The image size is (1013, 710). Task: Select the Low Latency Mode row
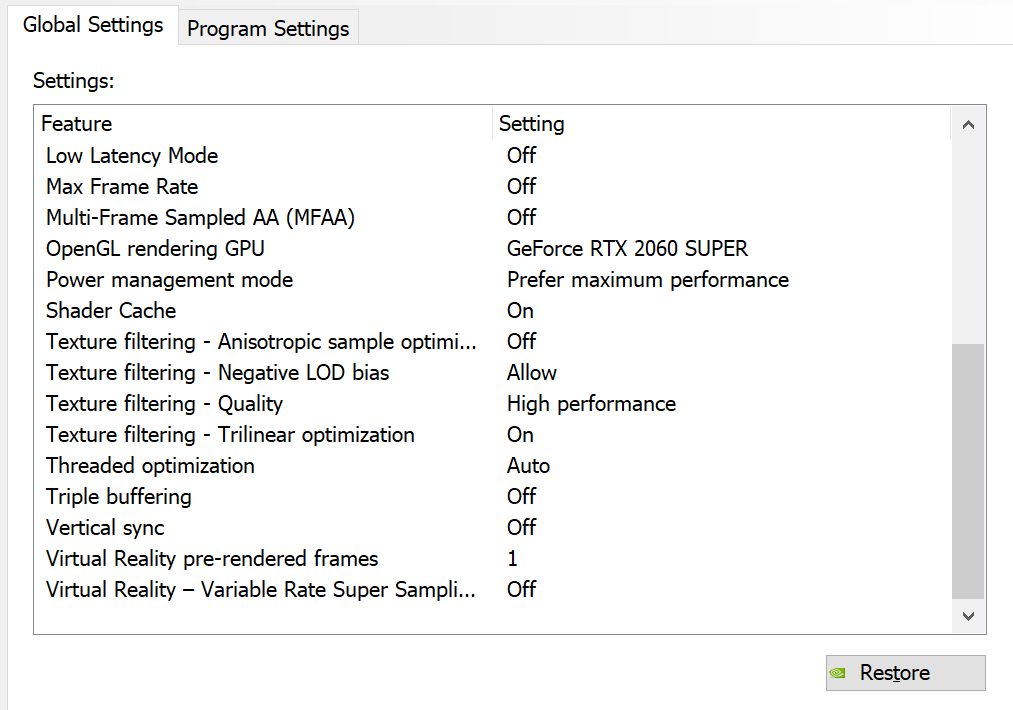(x=492, y=156)
